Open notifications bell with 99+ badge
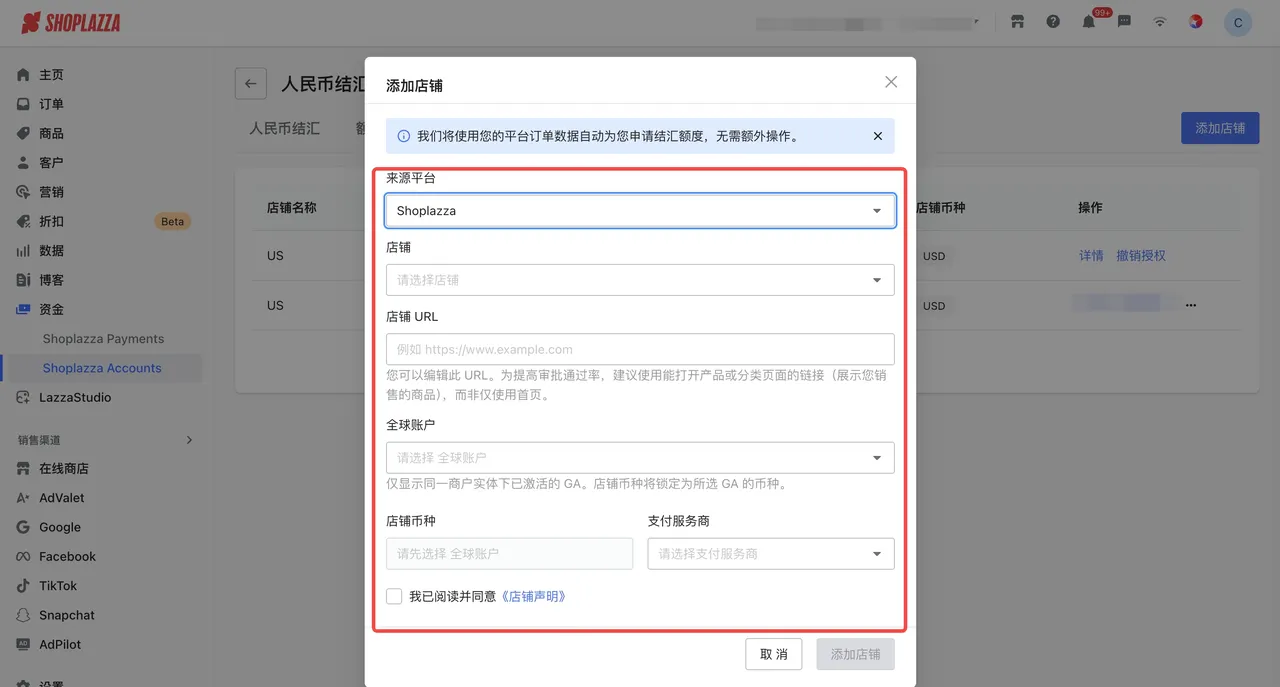The height and width of the screenshot is (687, 1280). (x=1089, y=22)
